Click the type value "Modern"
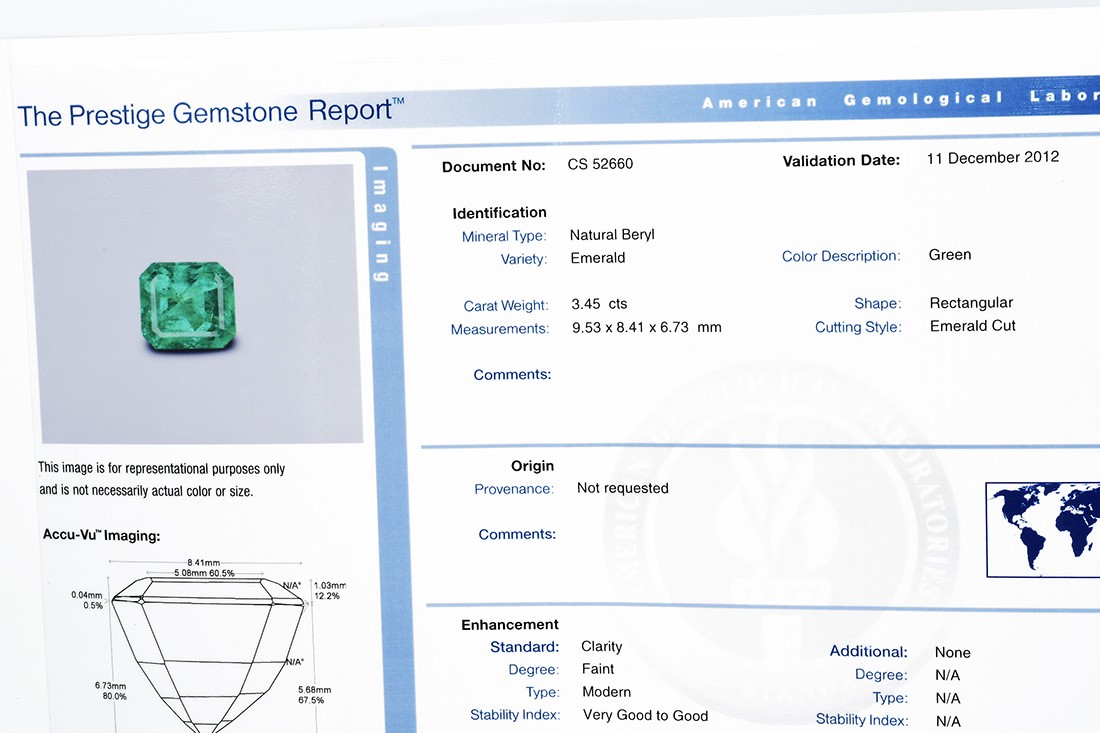 tap(606, 692)
